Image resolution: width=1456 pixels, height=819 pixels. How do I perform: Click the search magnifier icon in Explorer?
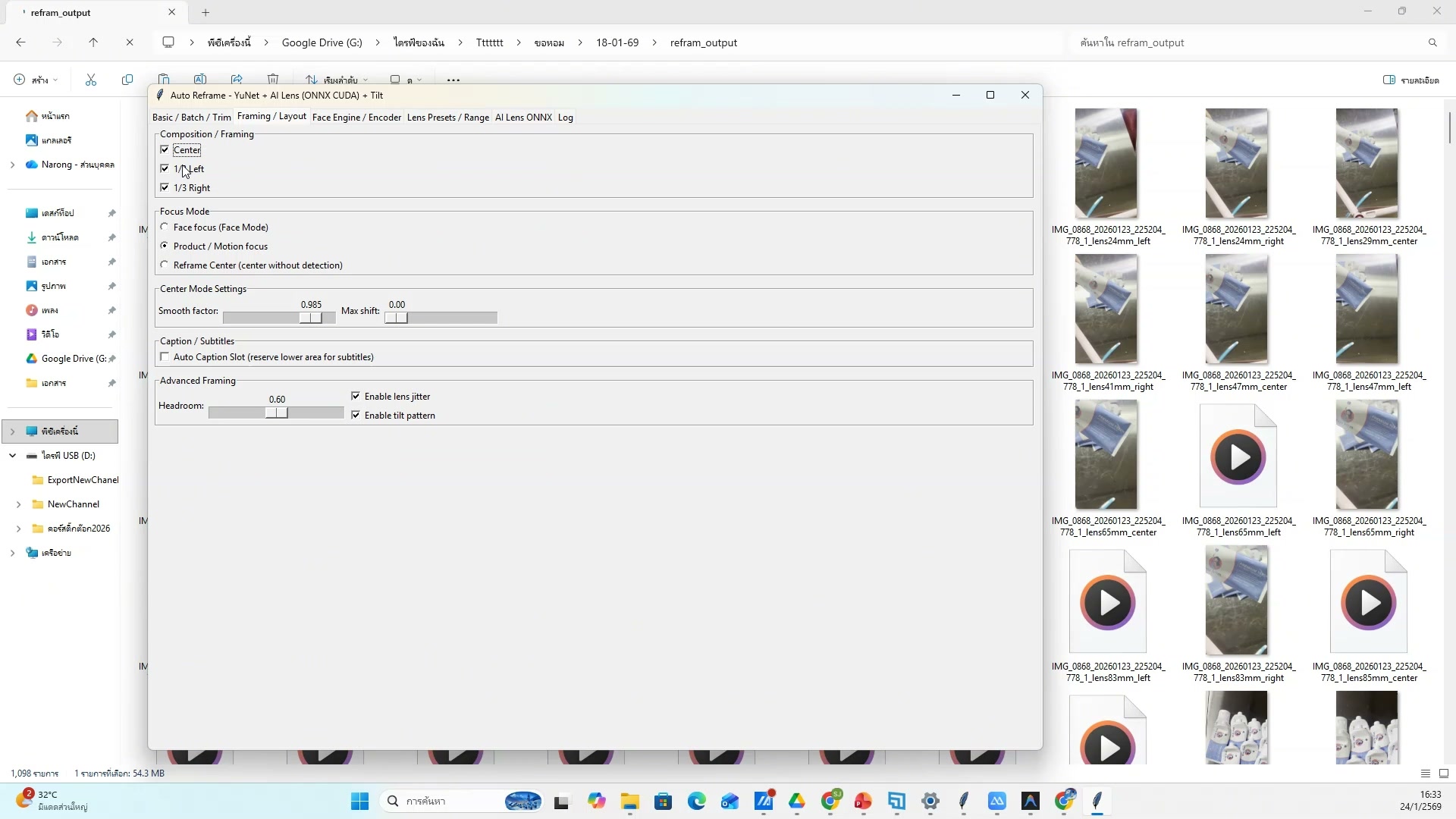point(1432,42)
